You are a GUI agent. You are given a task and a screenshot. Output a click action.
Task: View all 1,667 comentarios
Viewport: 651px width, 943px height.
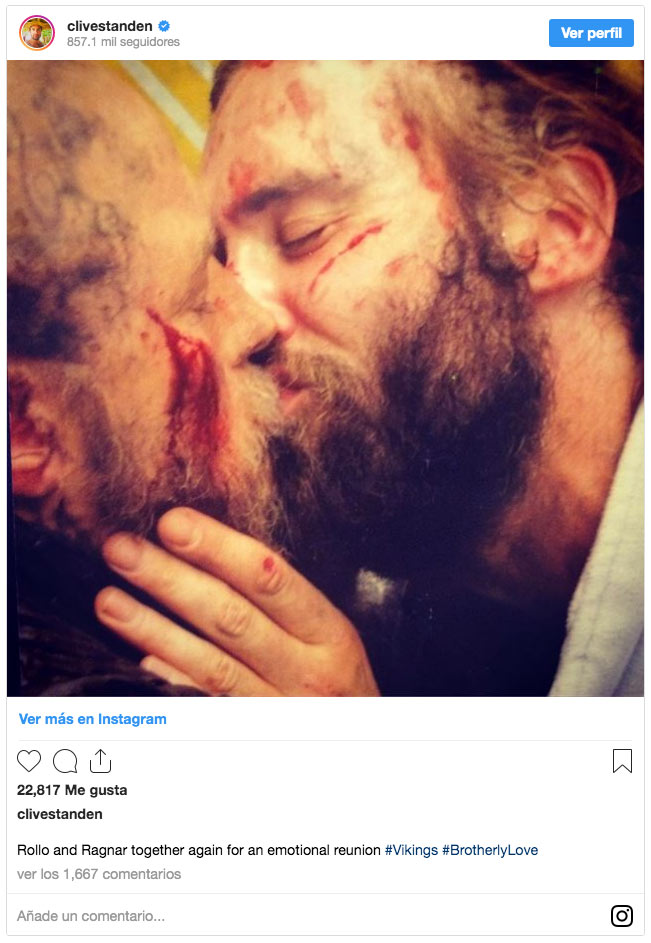point(100,874)
